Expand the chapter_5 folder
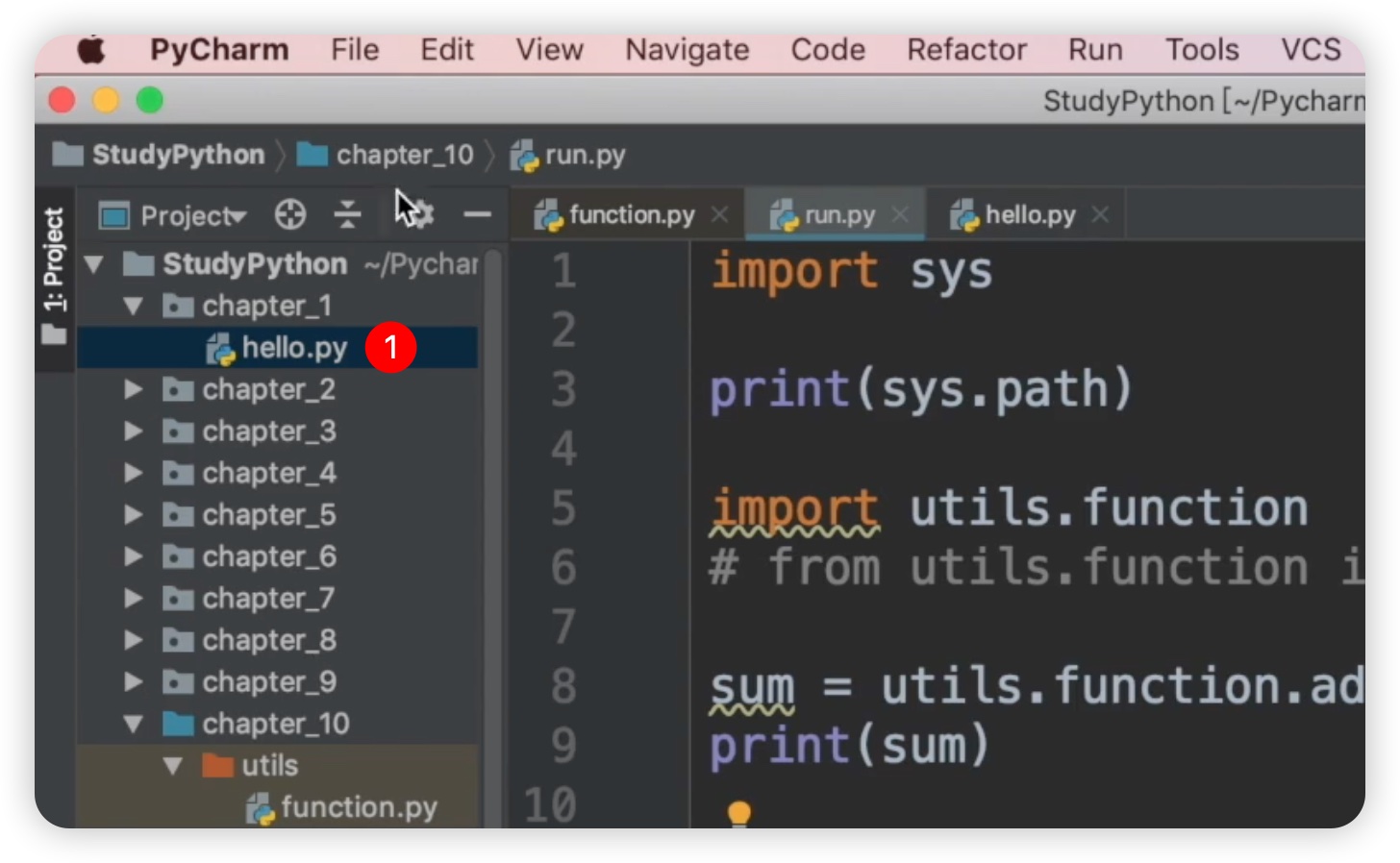The height and width of the screenshot is (863, 1400). click(x=133, y=515)
